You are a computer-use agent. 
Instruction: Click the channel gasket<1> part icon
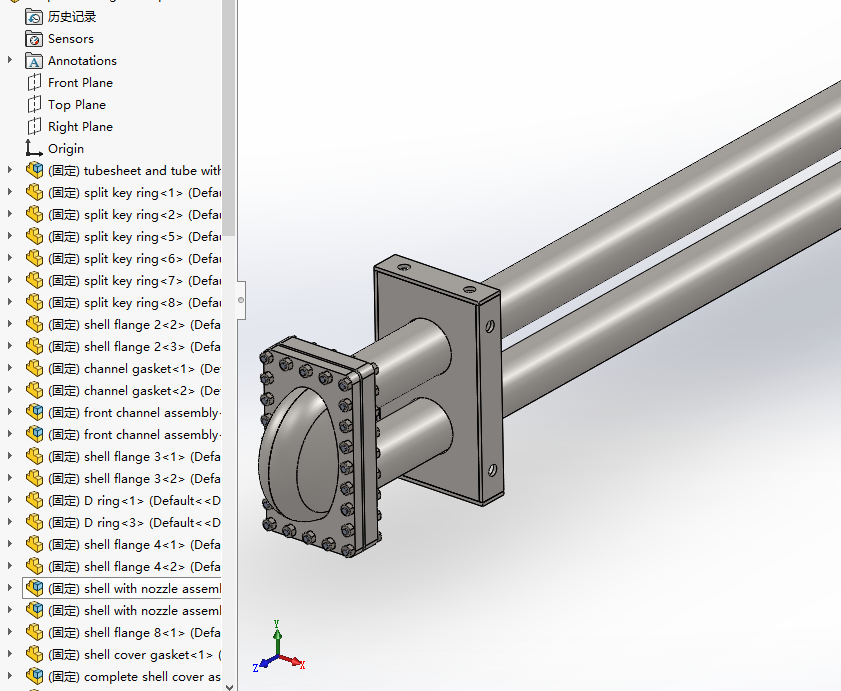click(x=34, y=369)
